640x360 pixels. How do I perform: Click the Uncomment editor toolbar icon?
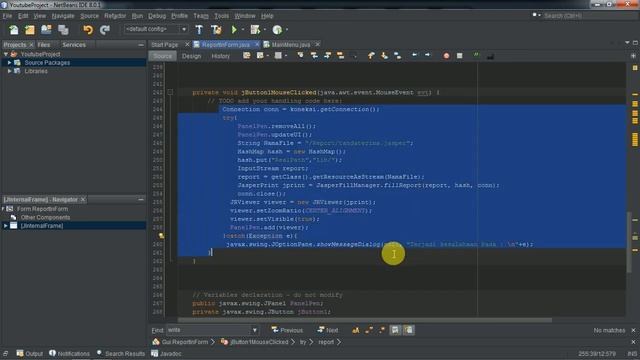pos(490,56)
